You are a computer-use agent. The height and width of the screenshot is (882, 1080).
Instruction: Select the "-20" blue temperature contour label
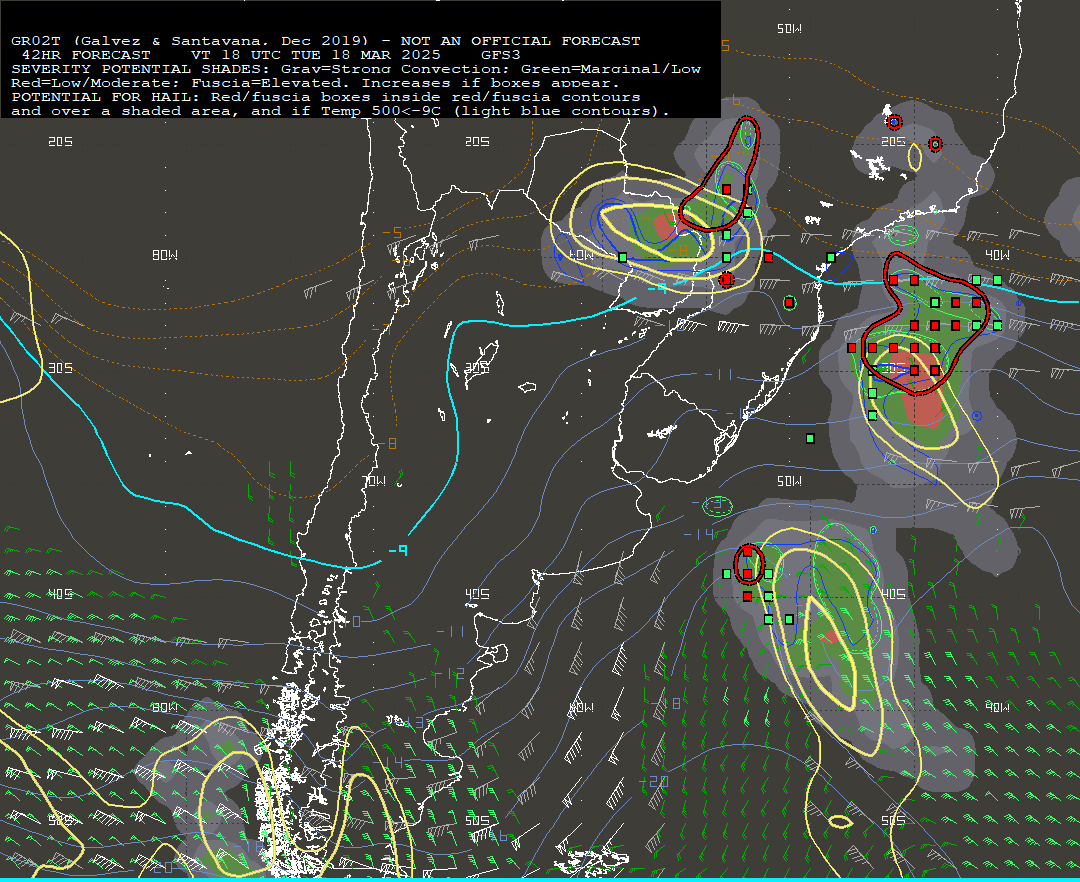(654, 781)
